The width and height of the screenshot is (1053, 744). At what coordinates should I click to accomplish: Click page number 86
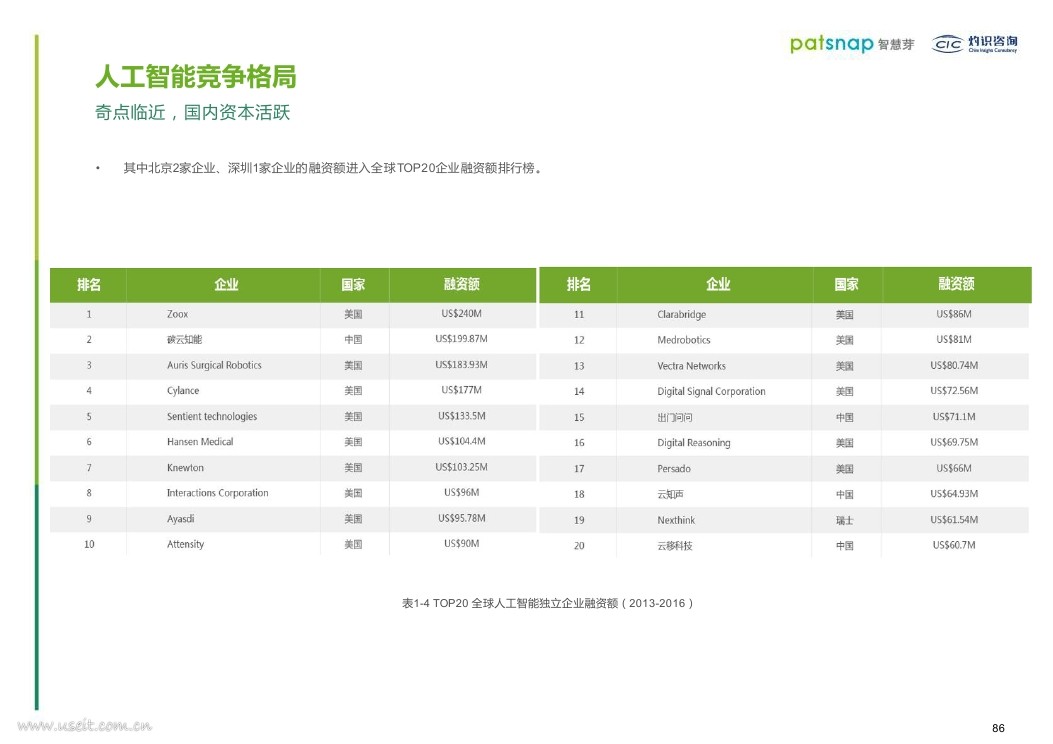999,728
